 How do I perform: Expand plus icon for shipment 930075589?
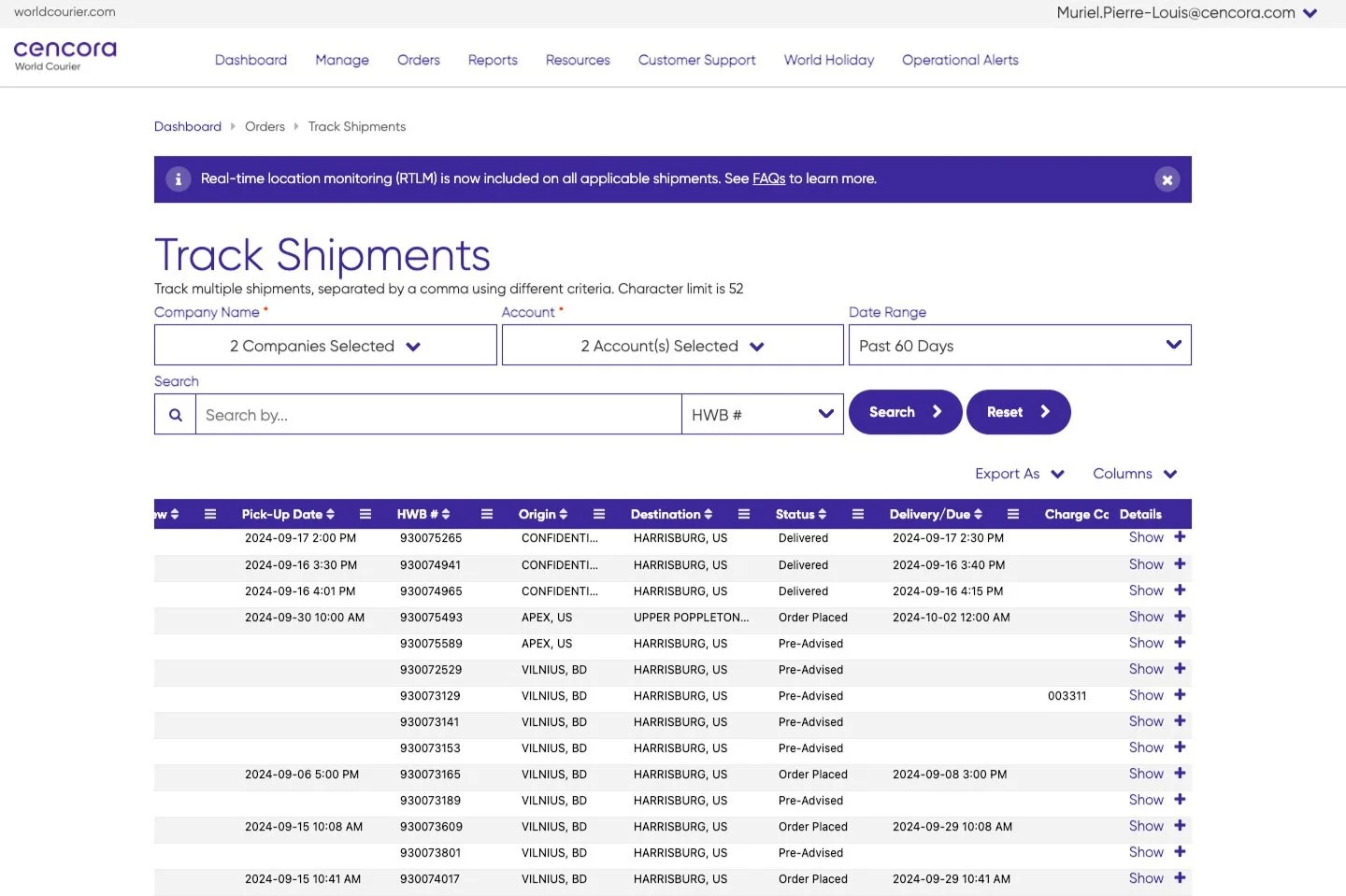click(x=1180, y=643)
